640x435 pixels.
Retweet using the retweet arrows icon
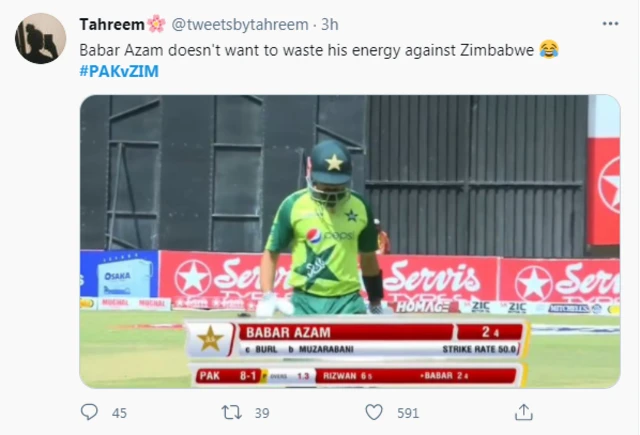coord(231,412)
